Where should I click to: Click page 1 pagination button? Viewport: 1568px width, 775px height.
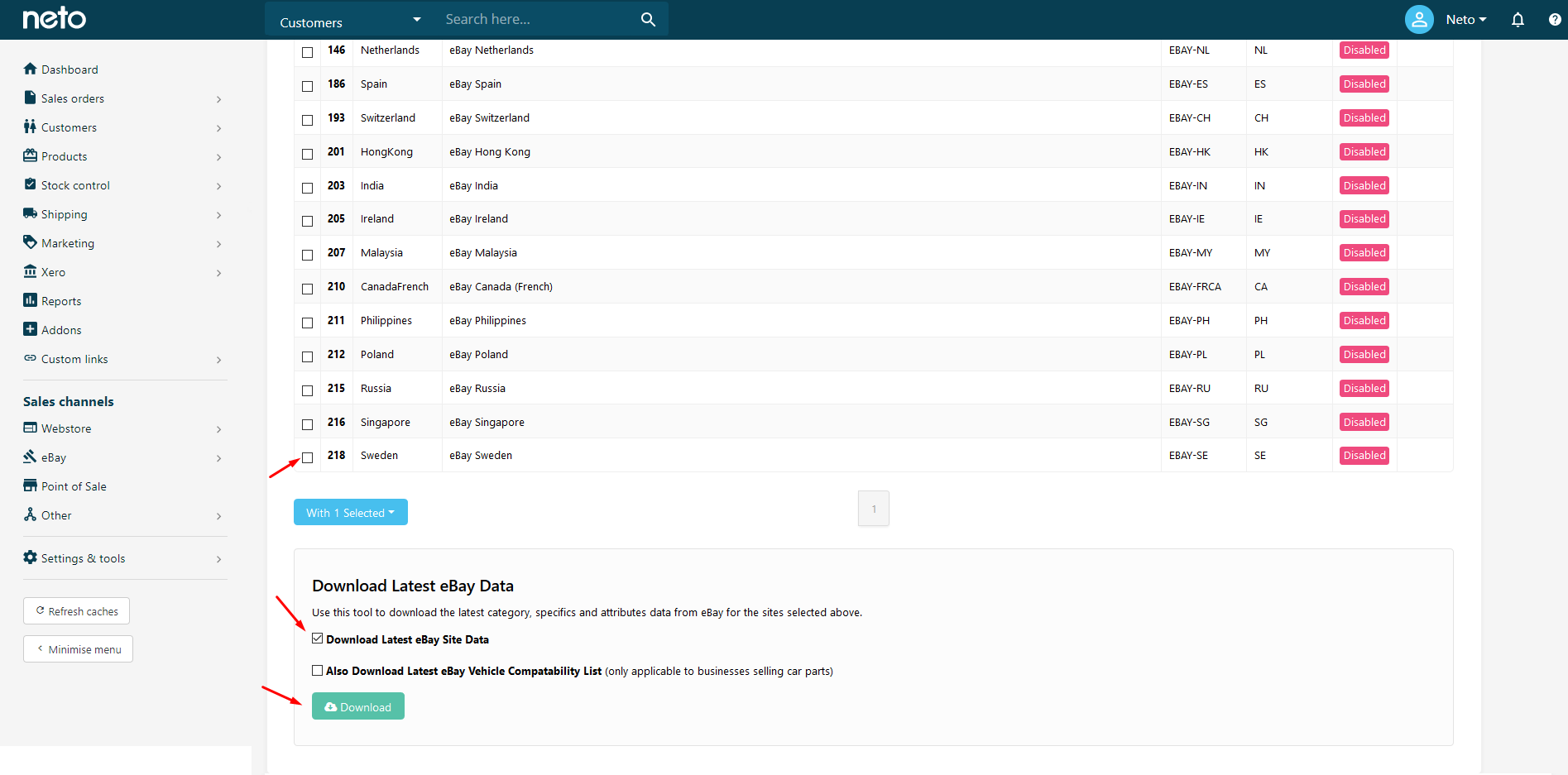point(874,509)
